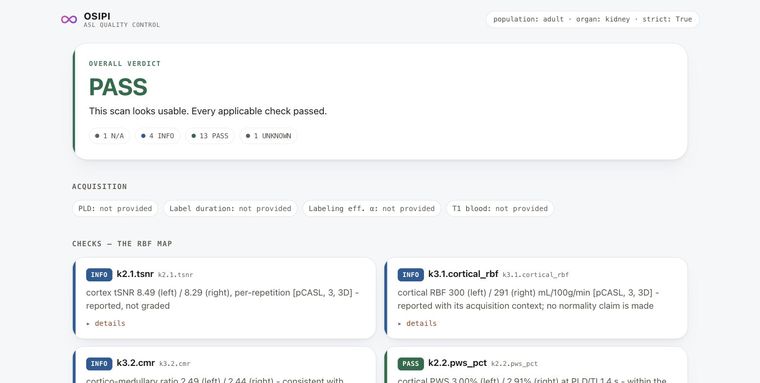This screenshot has height=383, width=760.
Task: Click the INFO badge on k3.1.cortical_rbf card
Action: 411,275
